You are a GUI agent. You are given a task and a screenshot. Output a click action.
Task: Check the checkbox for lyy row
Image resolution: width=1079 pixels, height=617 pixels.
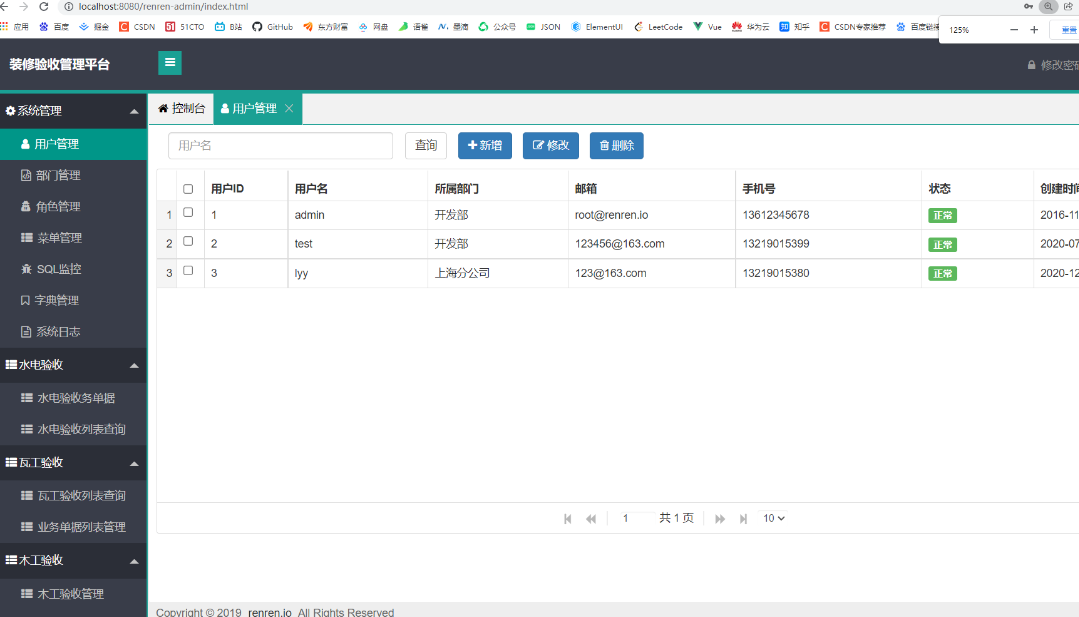click(188, 271)
